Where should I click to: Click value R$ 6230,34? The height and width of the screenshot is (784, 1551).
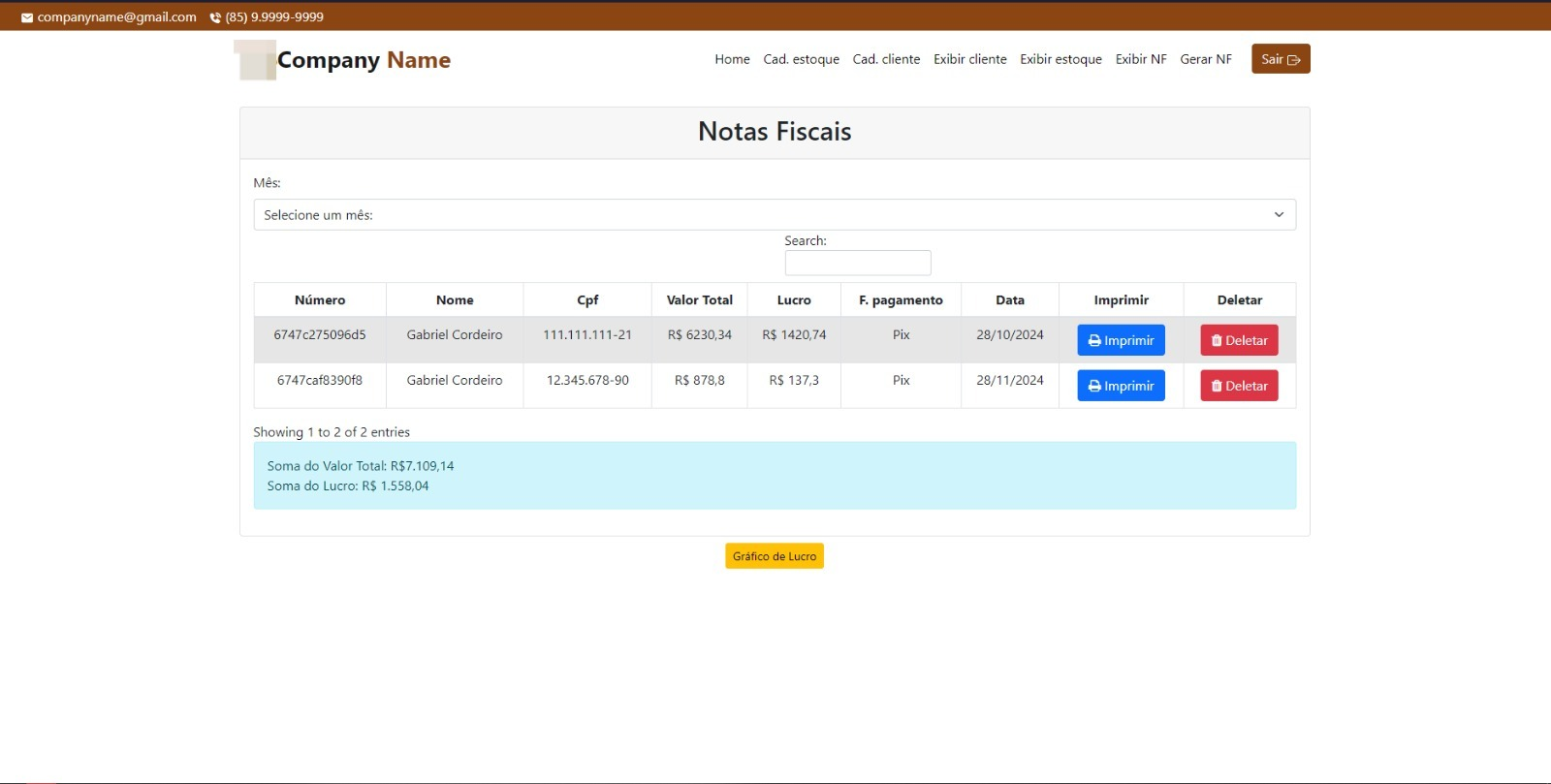[700, 335]
